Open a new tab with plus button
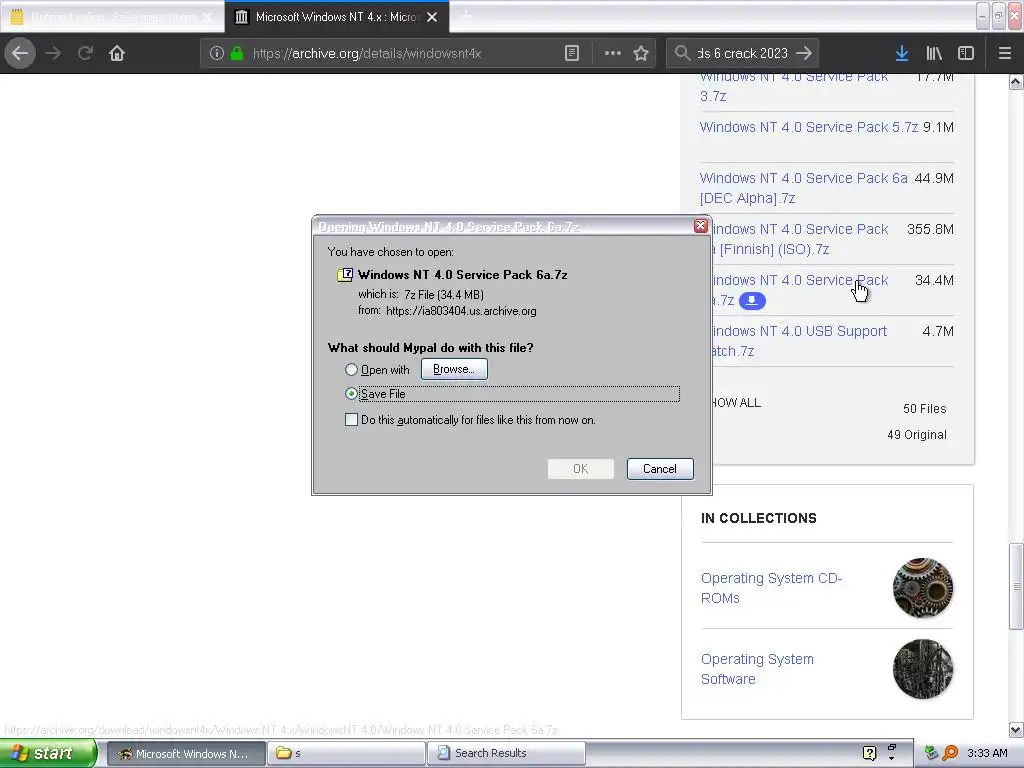Image resolution: width=1024 pixels, height=768 pixels. (x=466, y=16)
